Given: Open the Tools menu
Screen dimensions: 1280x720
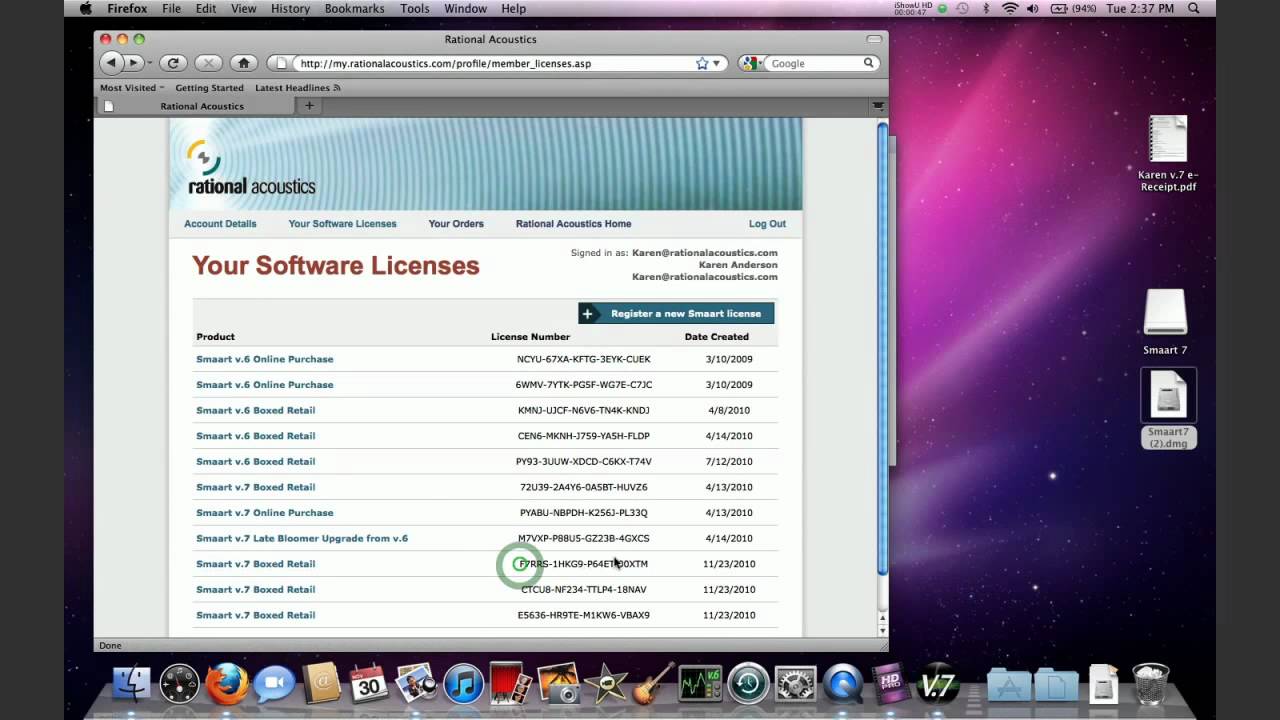Looking at the screenshot, I should (414, 9).
